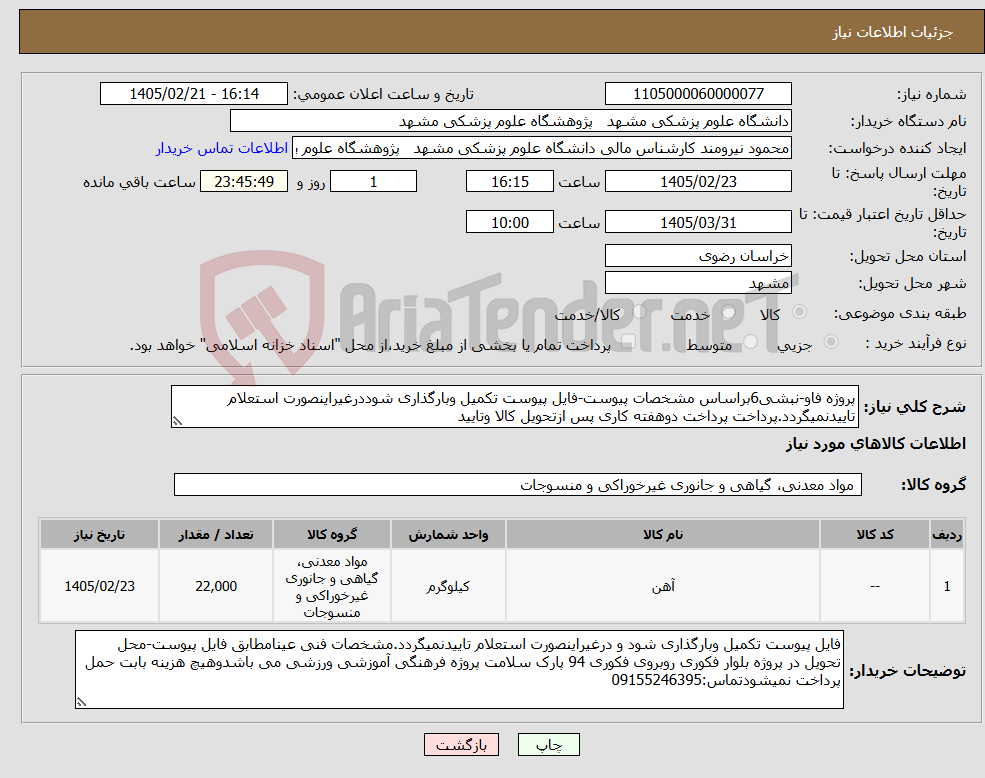Viewport: 985px width, 778px height.
Task: Click the need number field 1105000060000077
Action: (x=698, y=94)
